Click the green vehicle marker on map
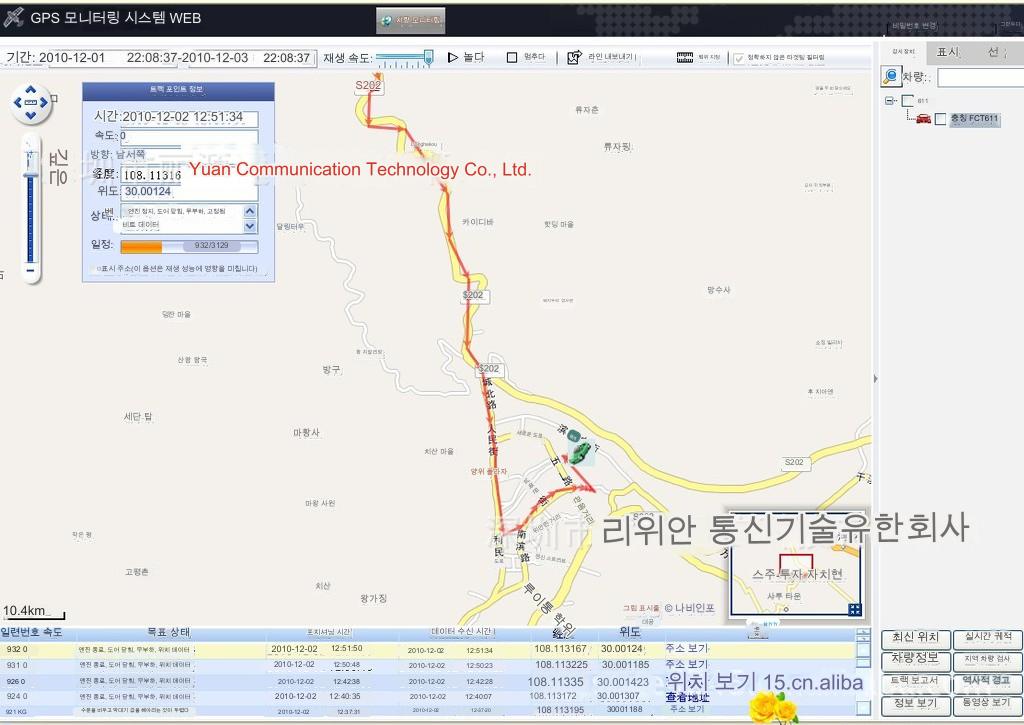 579,453
